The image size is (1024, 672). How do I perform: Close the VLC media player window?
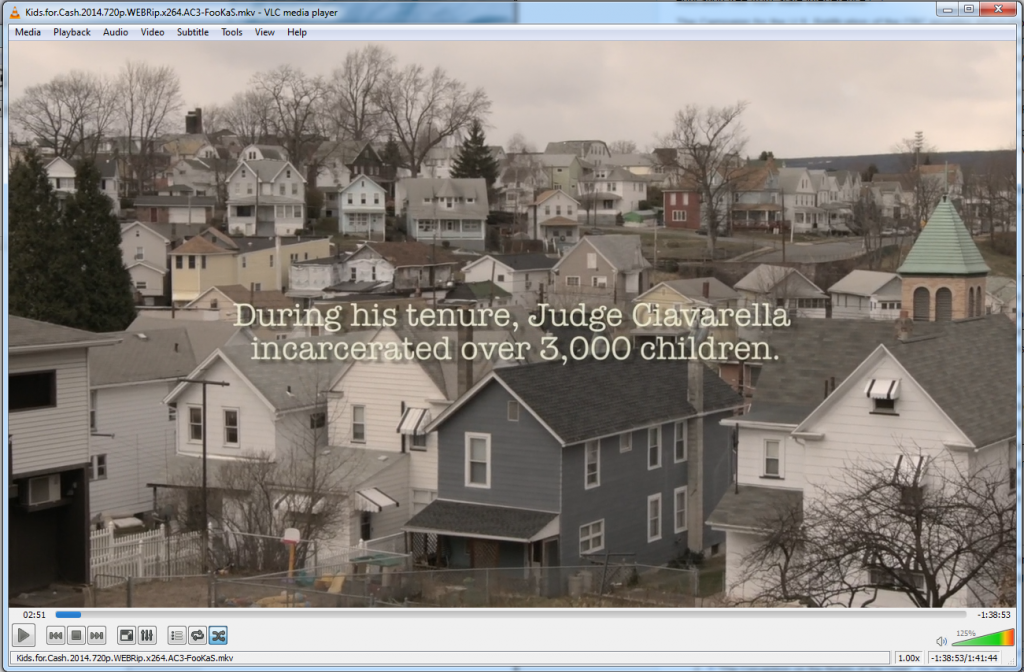(x=998, y=9)
